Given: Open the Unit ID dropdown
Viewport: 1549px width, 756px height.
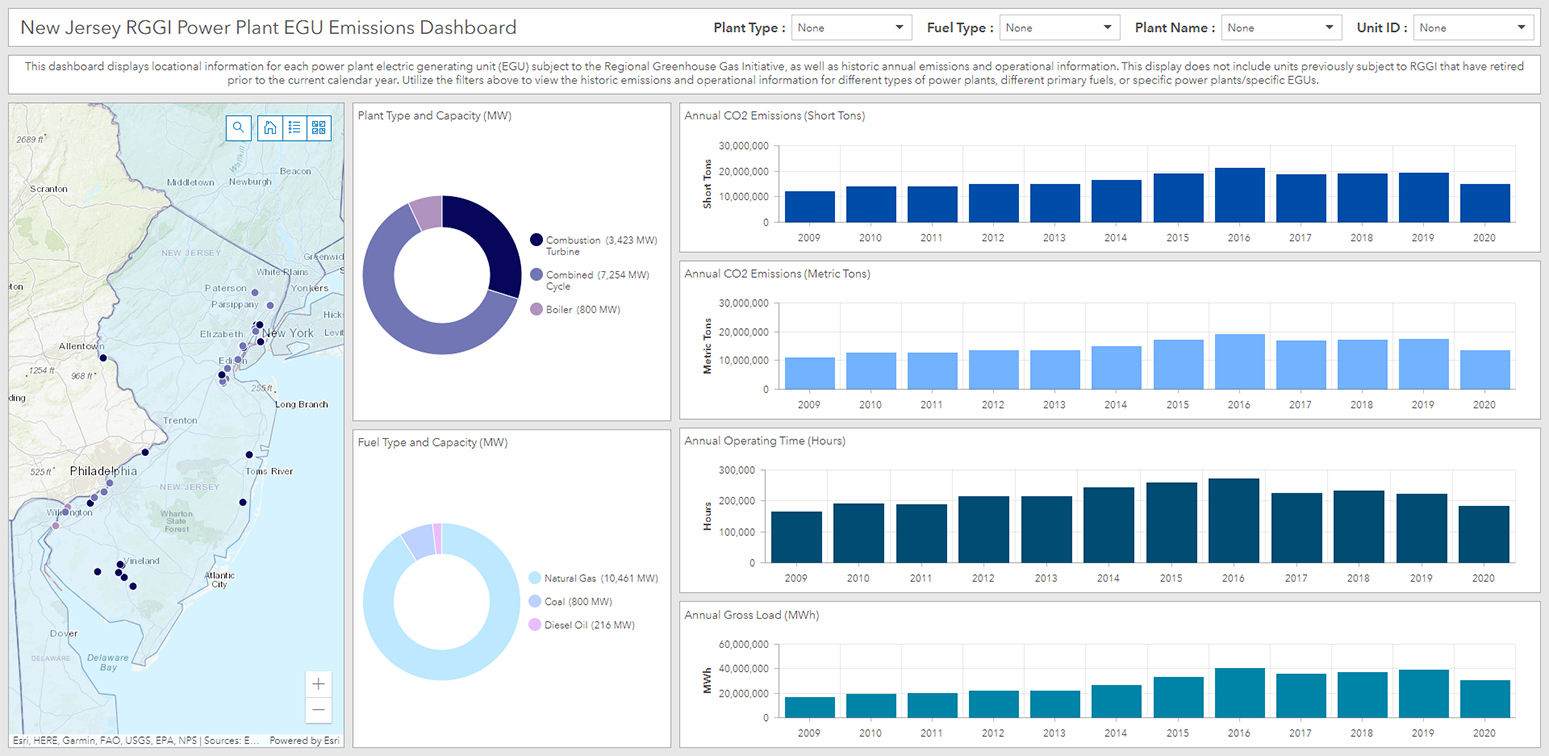Looking at the screenshot, I should point(1473,28).
